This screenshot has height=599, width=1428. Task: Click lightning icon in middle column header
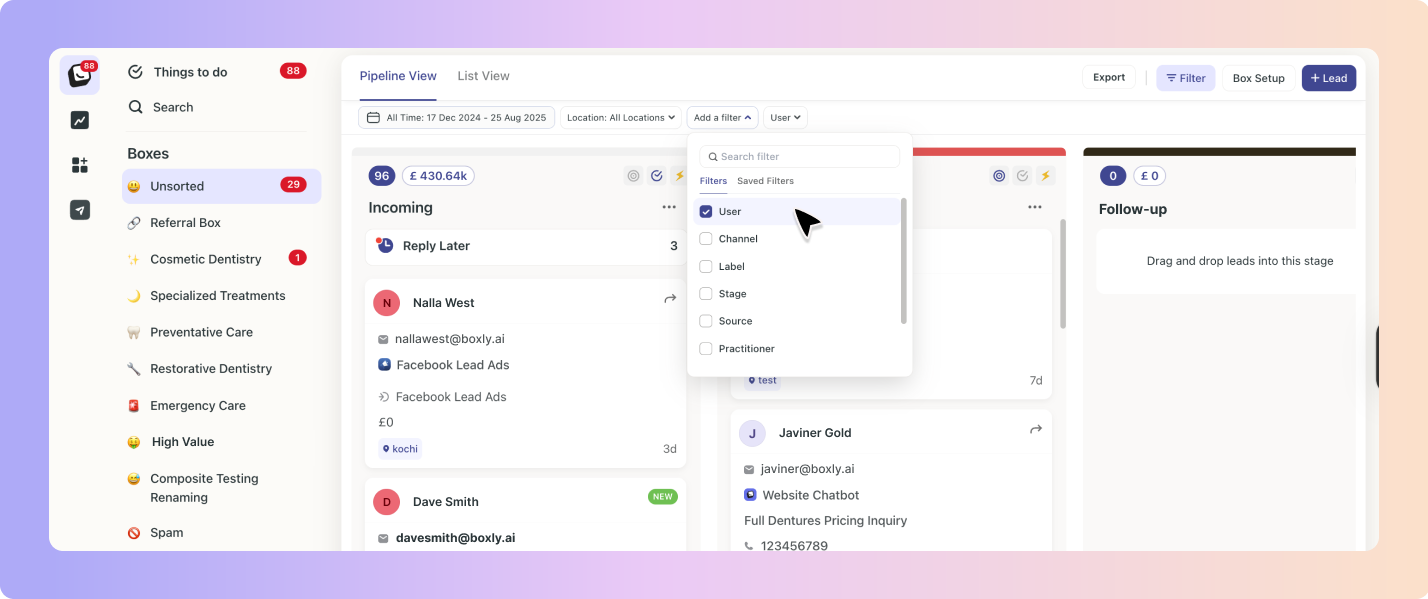click(x=1045, y=176)
